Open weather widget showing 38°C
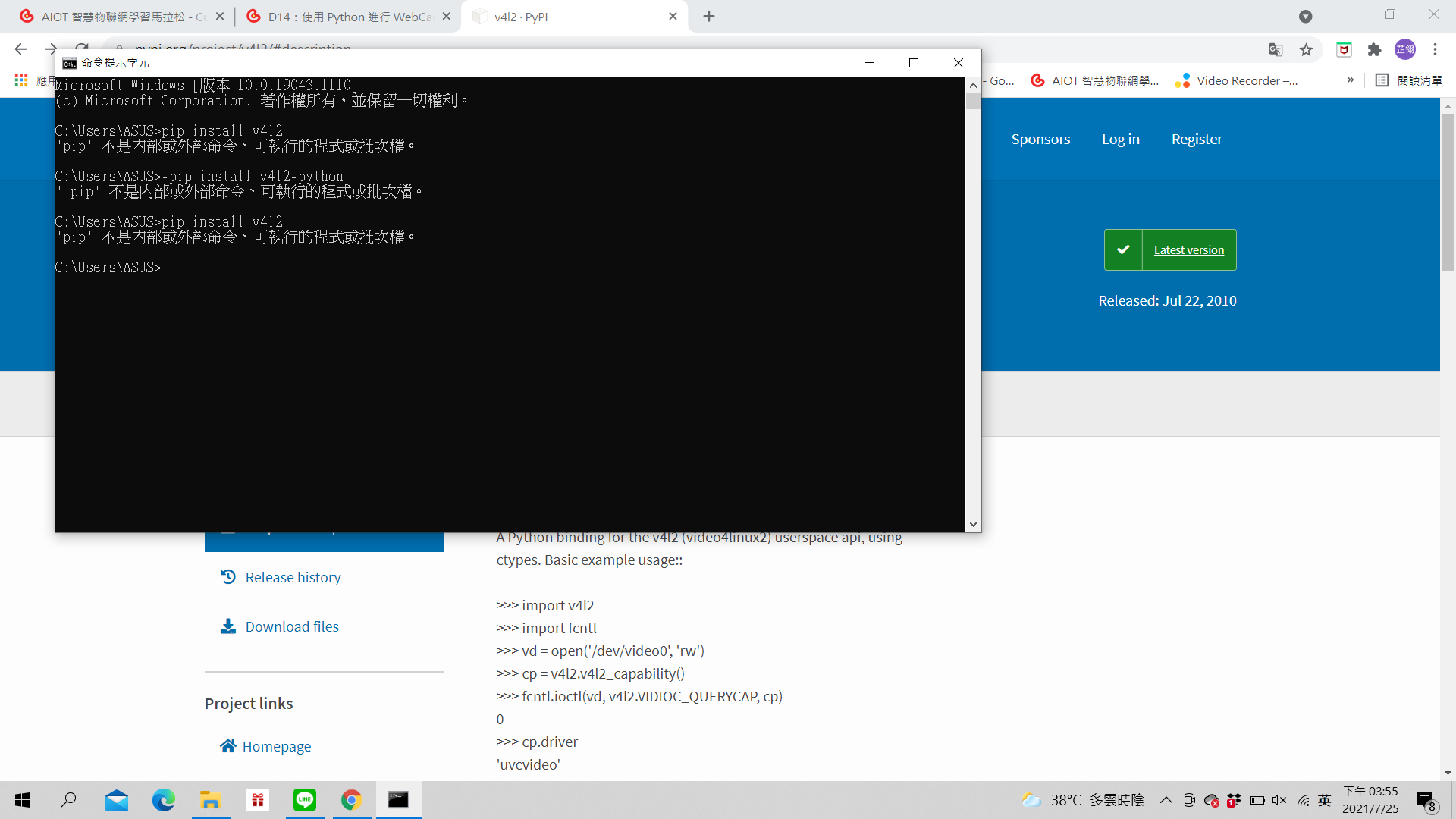This screenshot has height=819, width=1456. pos(1083,800)
